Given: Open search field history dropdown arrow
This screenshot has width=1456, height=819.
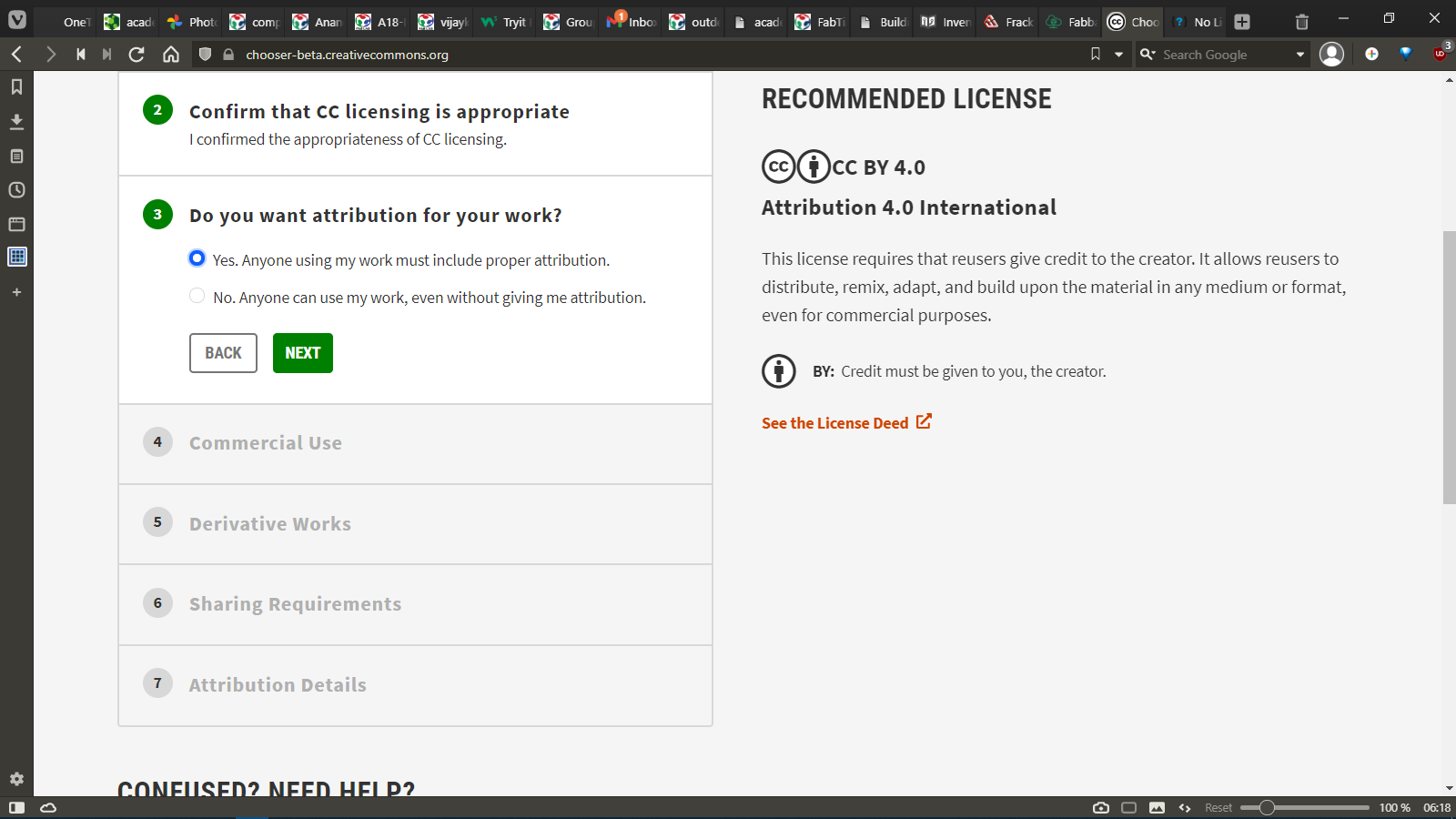Looking at the screenshot, I should [x=1300, y=55].
